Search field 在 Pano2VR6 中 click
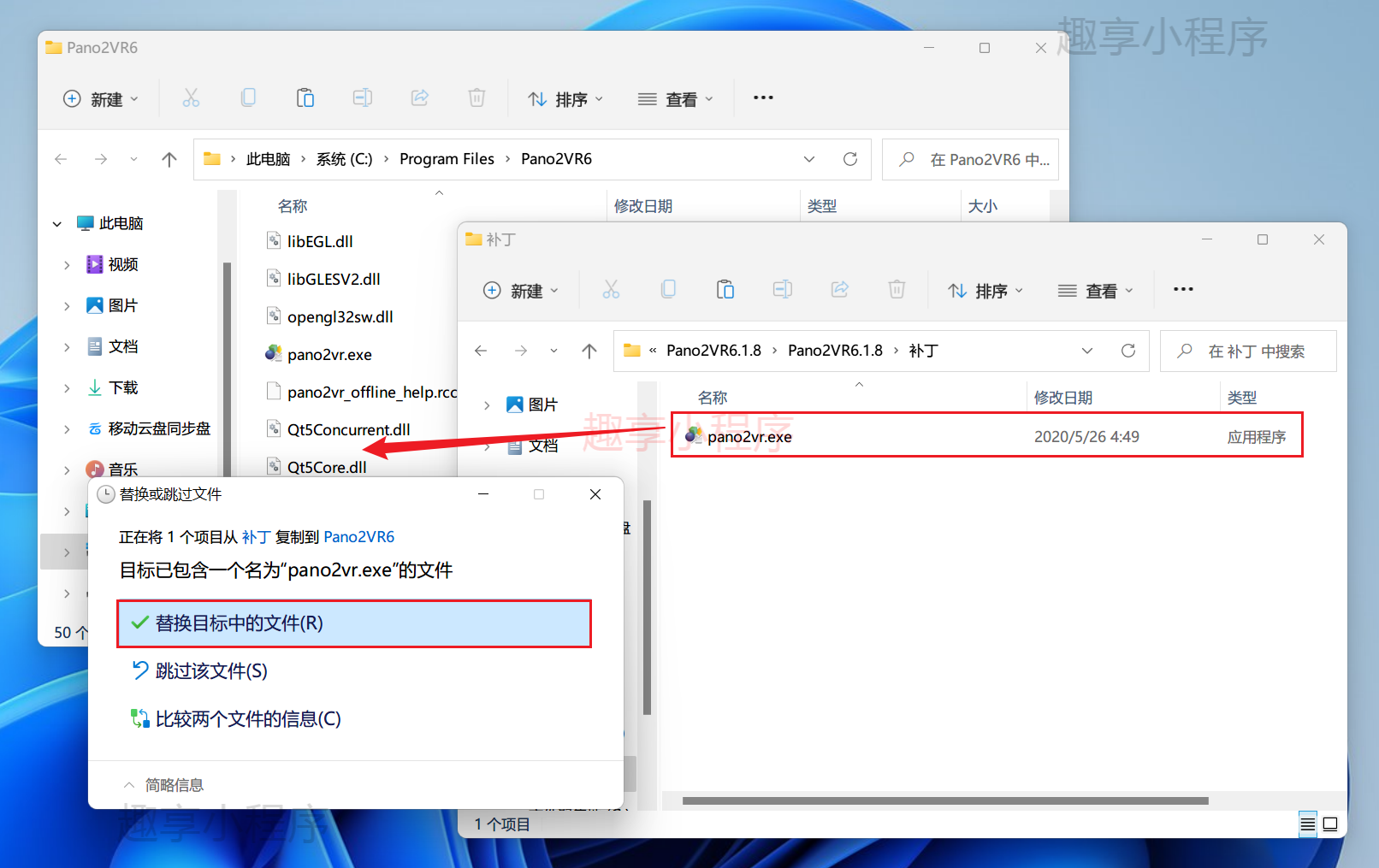The width and height of the screenshot is (1379, 868). [x=971, y=159]
